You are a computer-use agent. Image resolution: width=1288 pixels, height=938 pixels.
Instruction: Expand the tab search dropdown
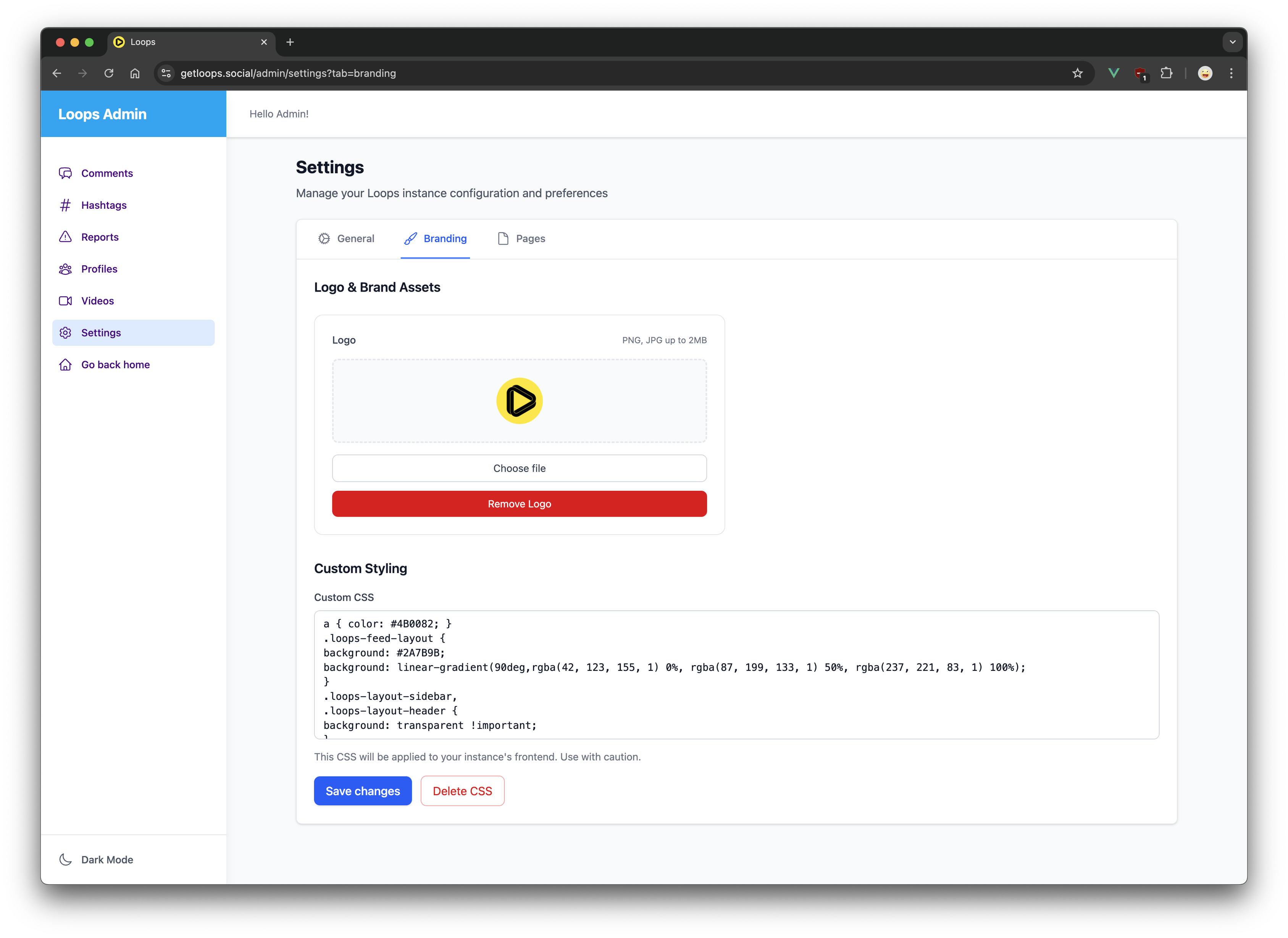[1232, 42]
